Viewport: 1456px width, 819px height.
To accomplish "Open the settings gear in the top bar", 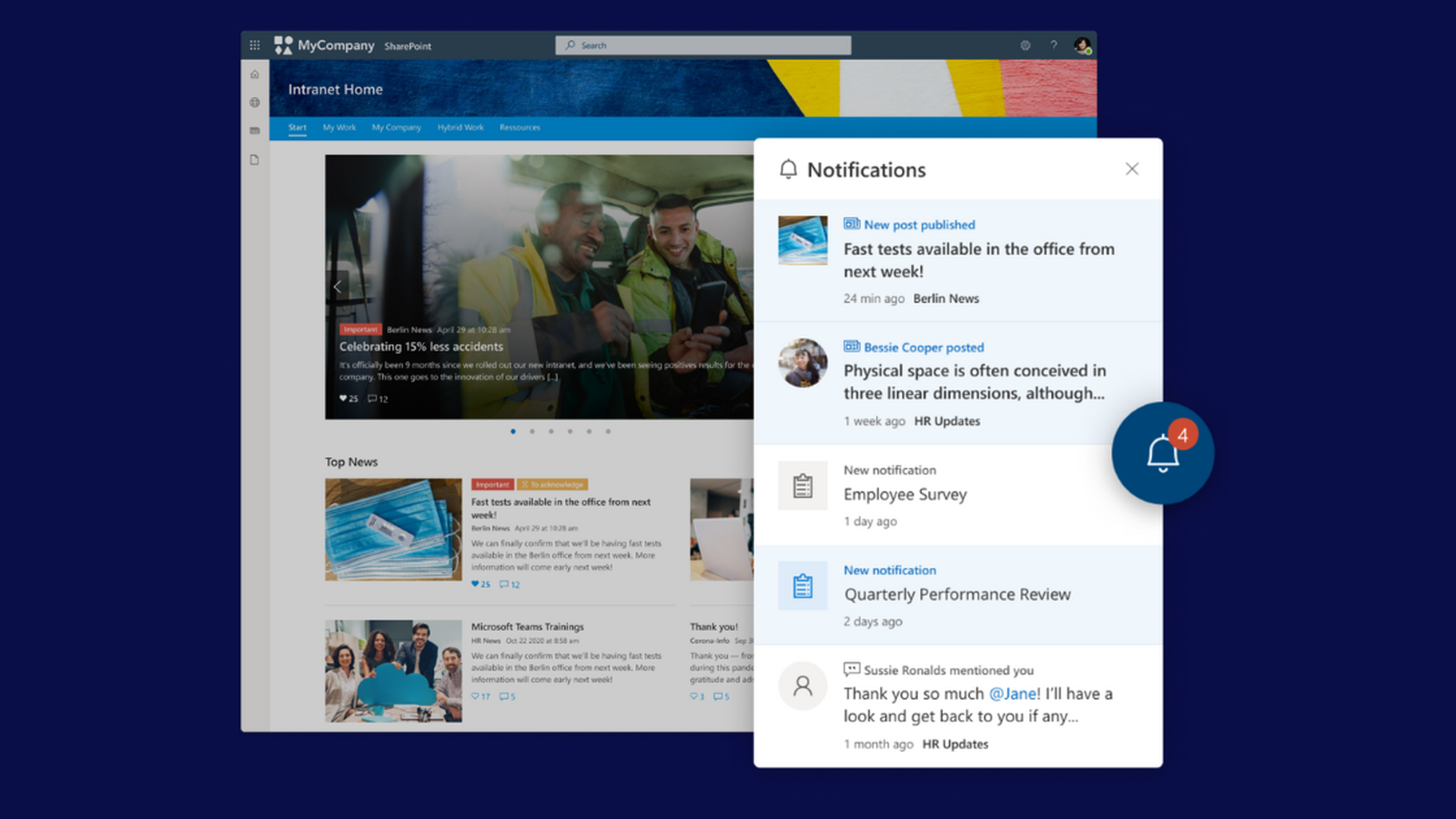I will tap(1026, 45).
